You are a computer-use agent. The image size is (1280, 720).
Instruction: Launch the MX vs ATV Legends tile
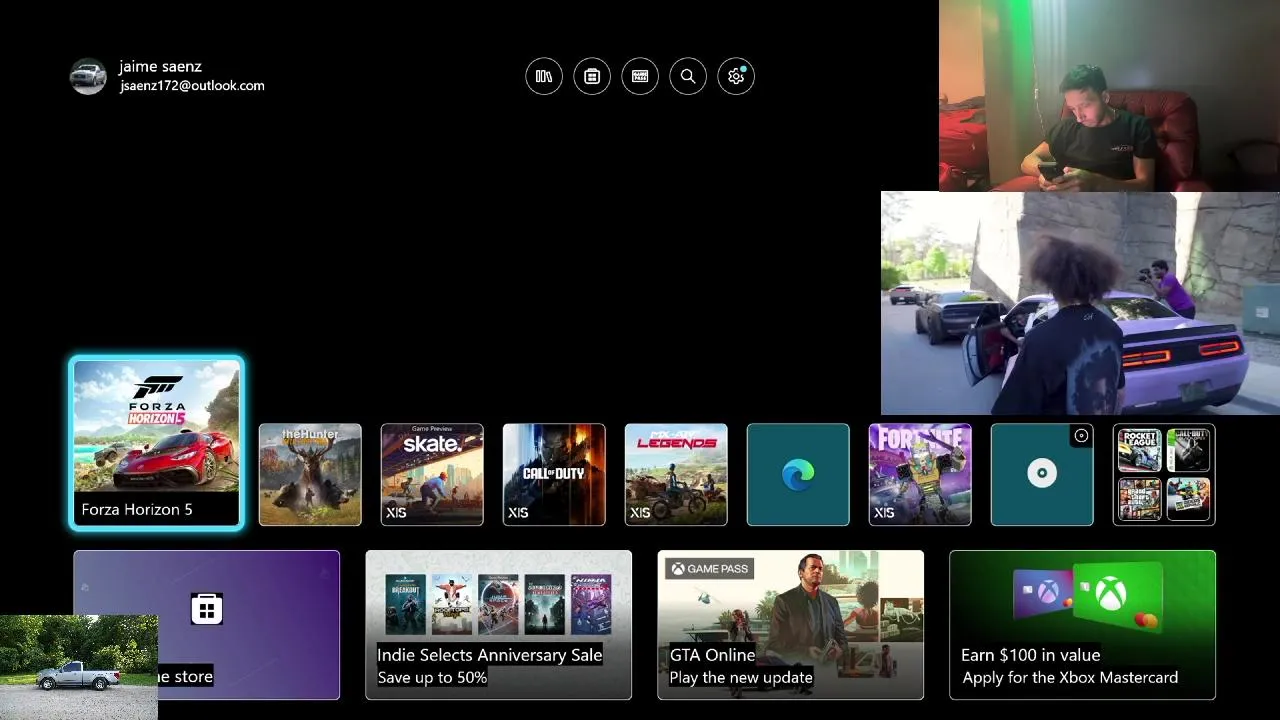pos(676,474)
